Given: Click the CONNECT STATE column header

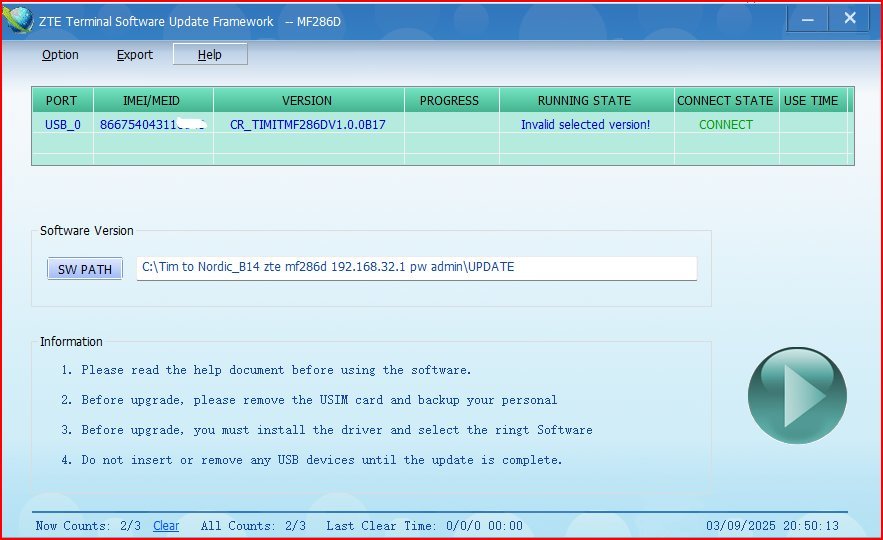Looking at the screenshot, I should pyautogui.click(x=725, y=101).
